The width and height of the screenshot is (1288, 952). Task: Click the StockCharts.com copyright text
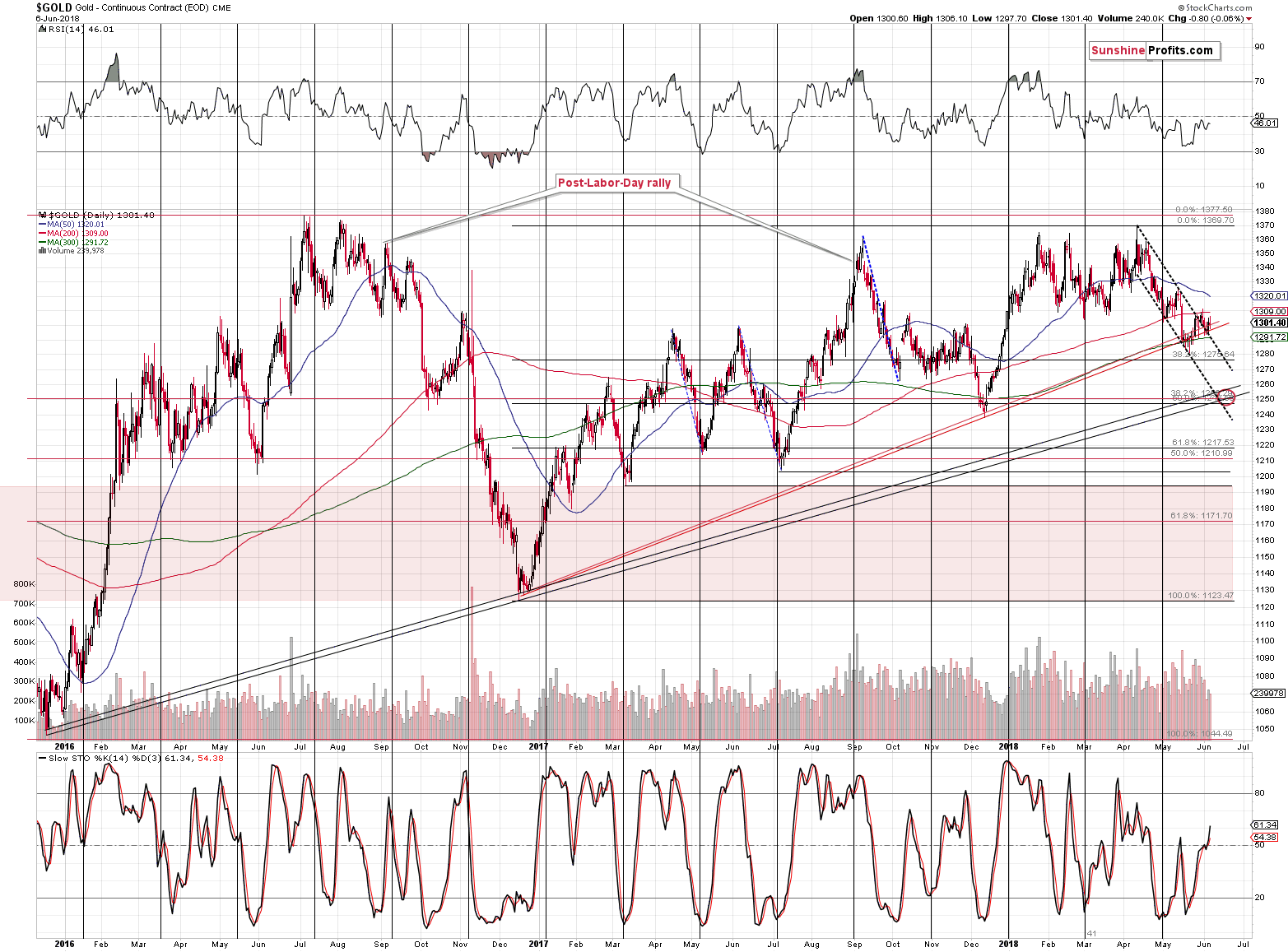(x=1214, y=7)
